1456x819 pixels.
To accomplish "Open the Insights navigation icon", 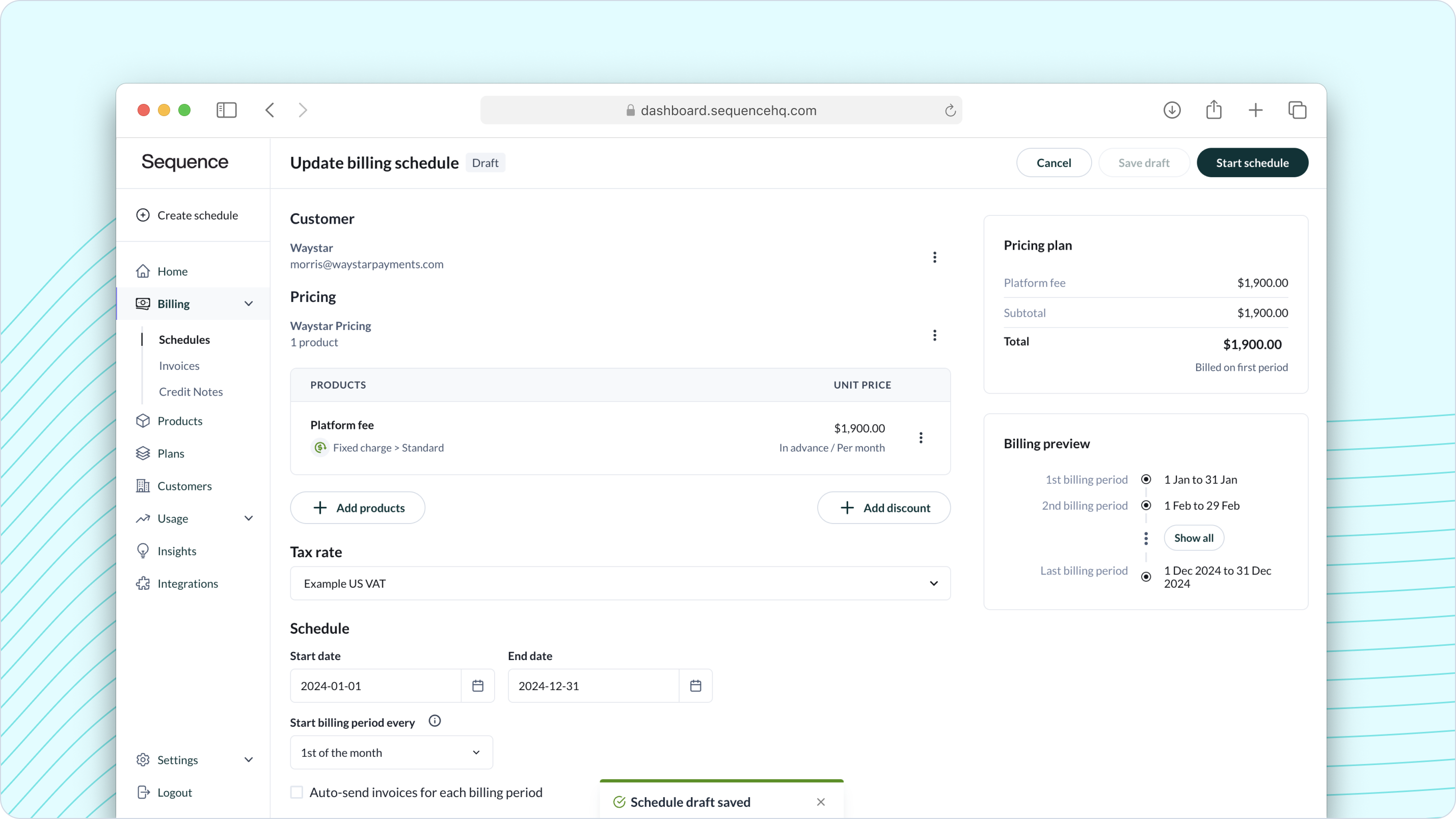I will point(143,551).
